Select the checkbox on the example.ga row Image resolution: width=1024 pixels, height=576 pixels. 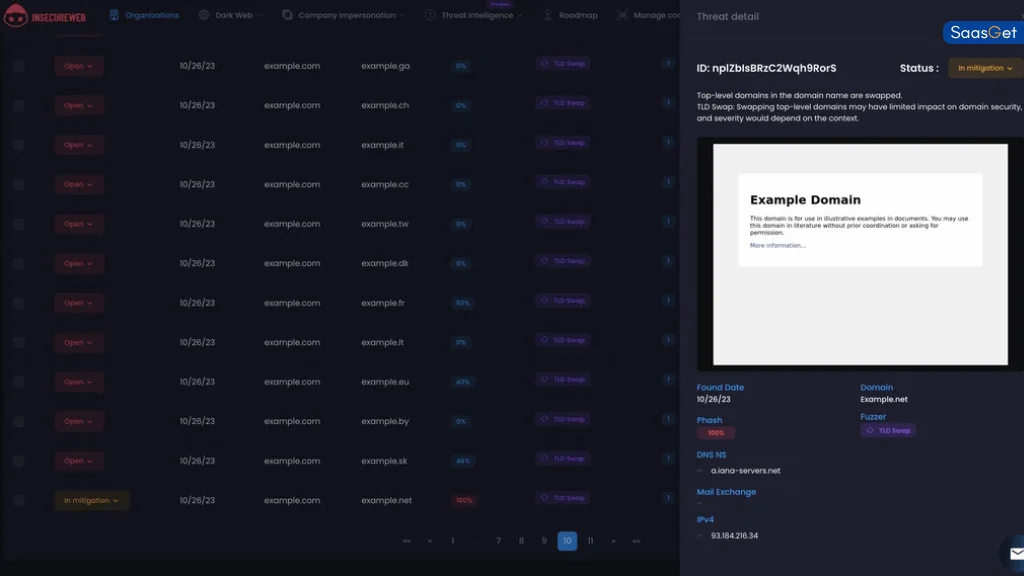click(17, 64)
